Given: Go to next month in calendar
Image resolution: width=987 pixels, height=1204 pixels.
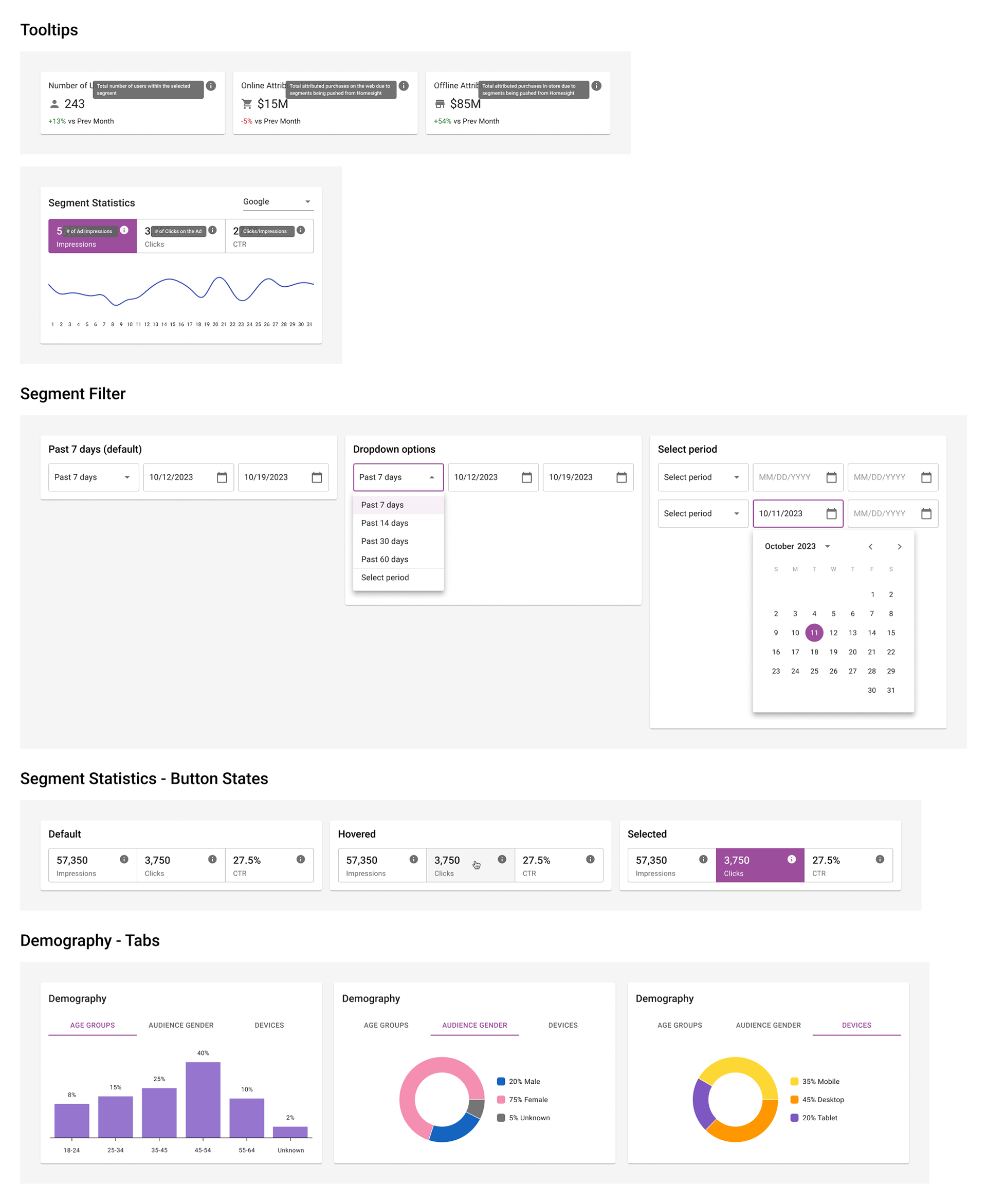Looking at the screenshot, I should [x=900, y=547].
